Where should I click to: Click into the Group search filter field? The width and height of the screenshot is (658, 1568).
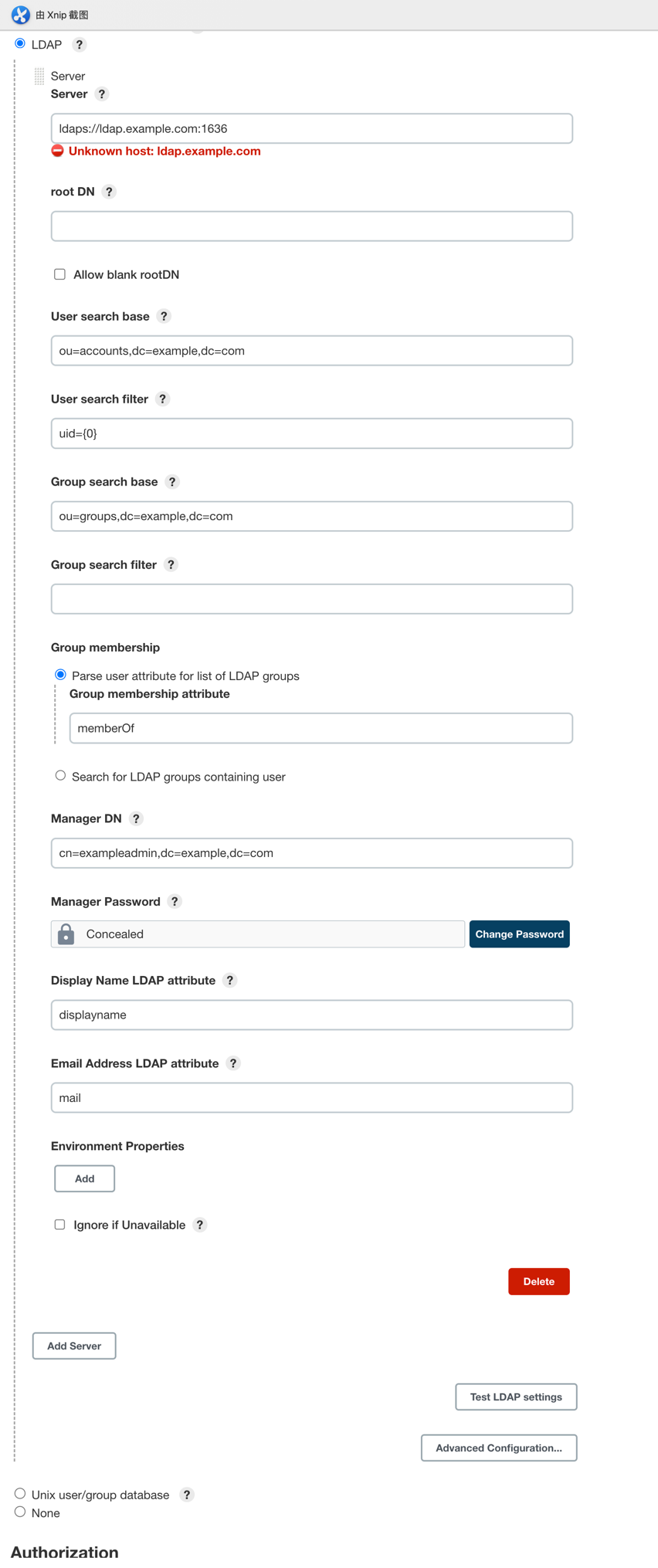pos(312,599)
